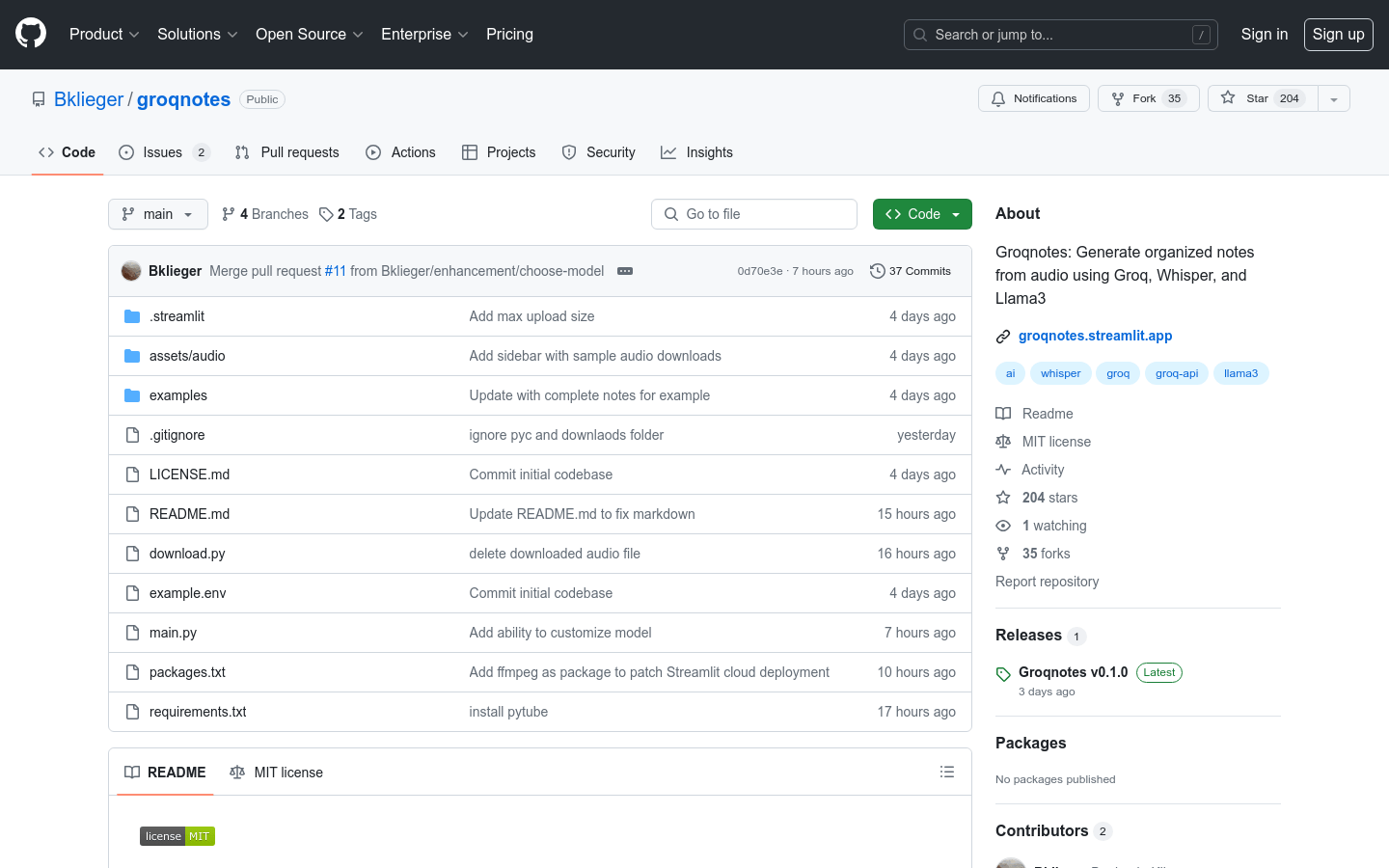Expand the green Code dropdown
1389x868 pixels.
click(922, 214)
